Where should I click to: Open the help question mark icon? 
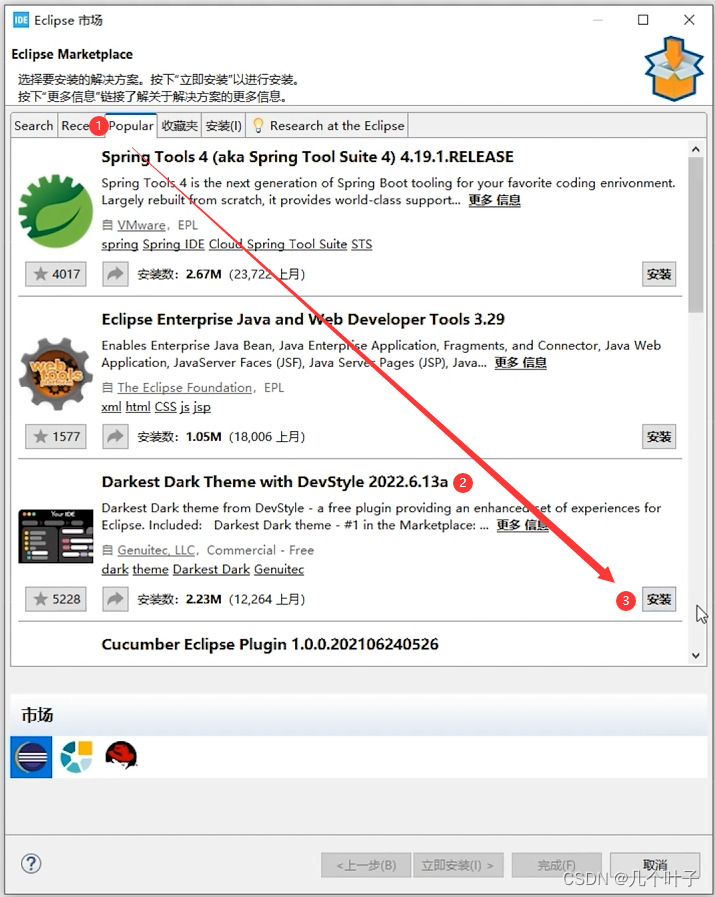tap(31, 863)
